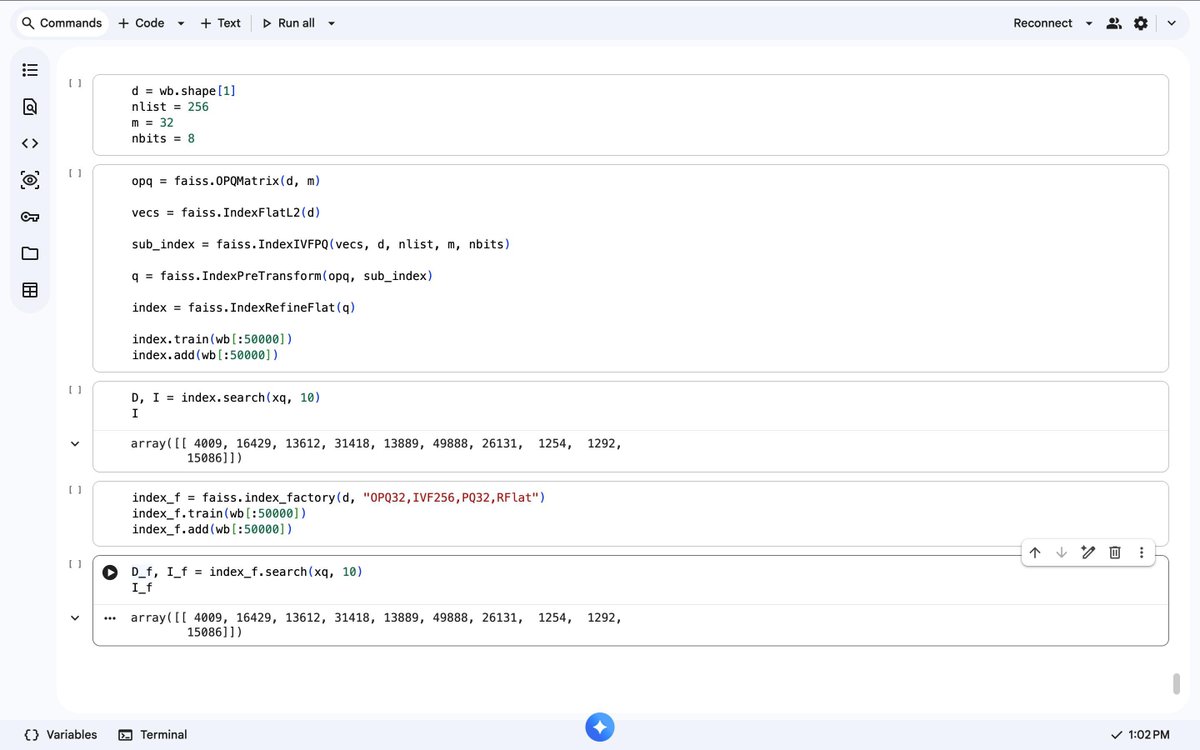Viewport: 1200px width, 750px height.
Task: Expand the dropdown arrow next to Reconnect
Action: coord(1089,23)
